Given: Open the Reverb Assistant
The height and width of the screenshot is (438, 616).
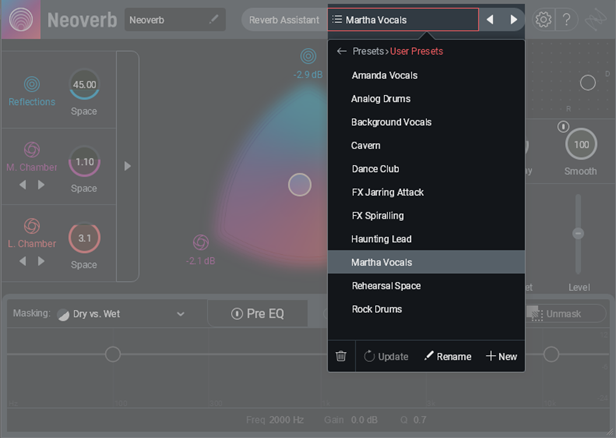Looking at the screenshot, I should click(284, 20).
